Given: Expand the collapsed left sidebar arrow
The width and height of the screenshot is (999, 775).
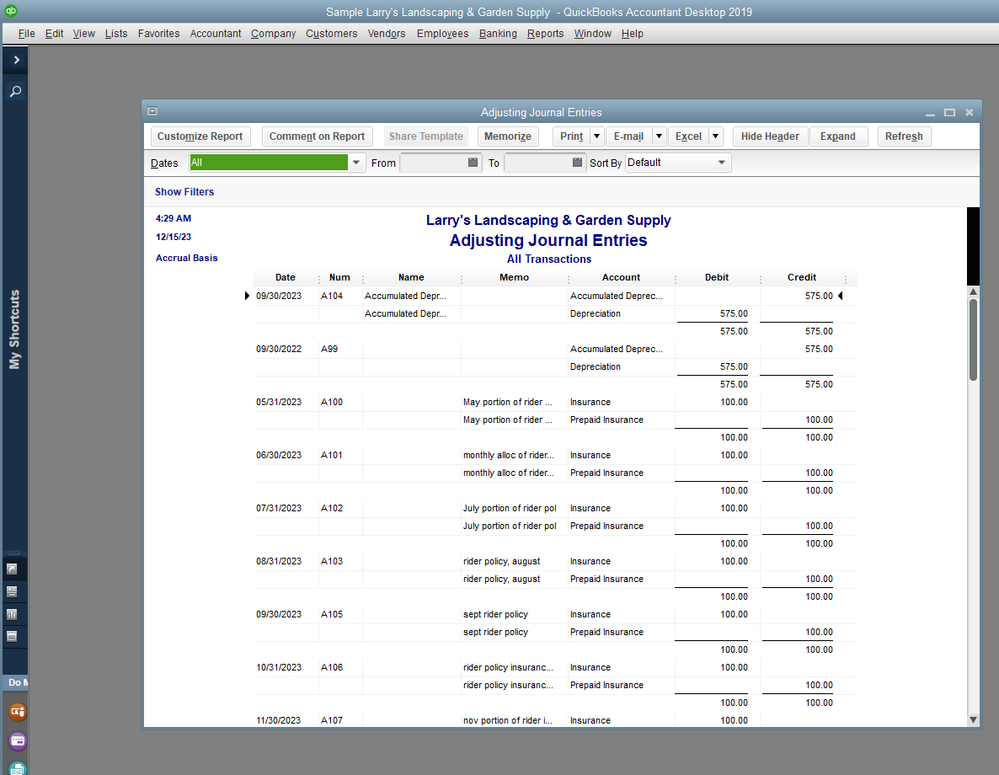Looking at the screenshot, I should click(16, 60).
